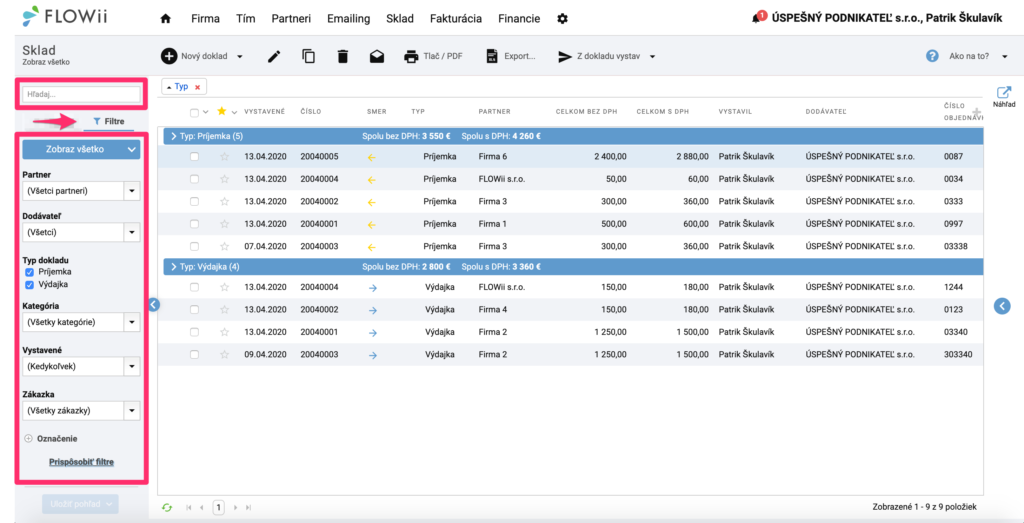Click the pencil edit icon in the toolbar
The width and height of the screenshot is (1024, 523).
(274, 57)
